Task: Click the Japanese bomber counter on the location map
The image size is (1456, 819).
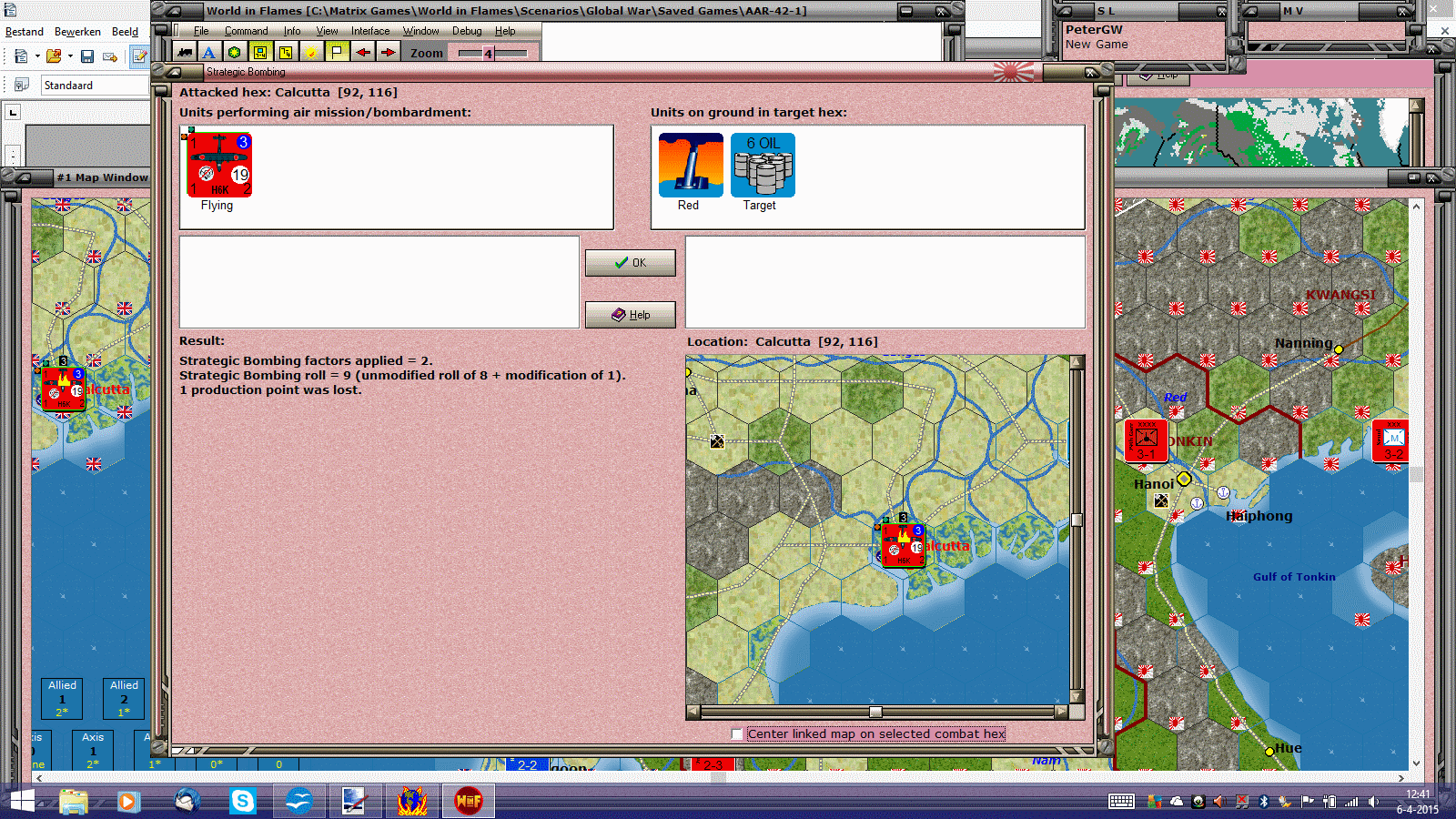Action: [904, 545]
